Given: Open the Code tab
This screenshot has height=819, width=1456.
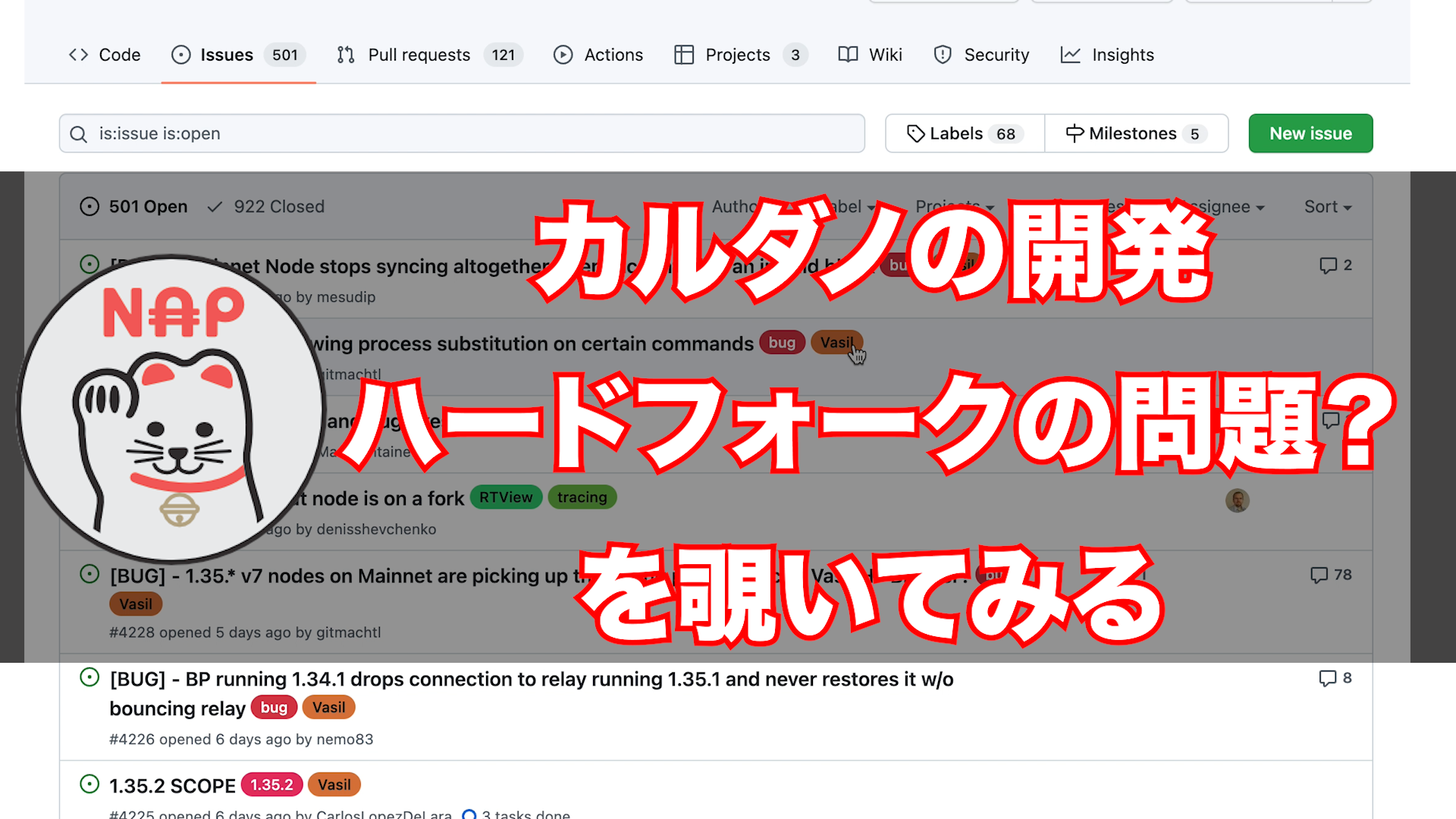Looking at the screenshot, I should point(105,55).
